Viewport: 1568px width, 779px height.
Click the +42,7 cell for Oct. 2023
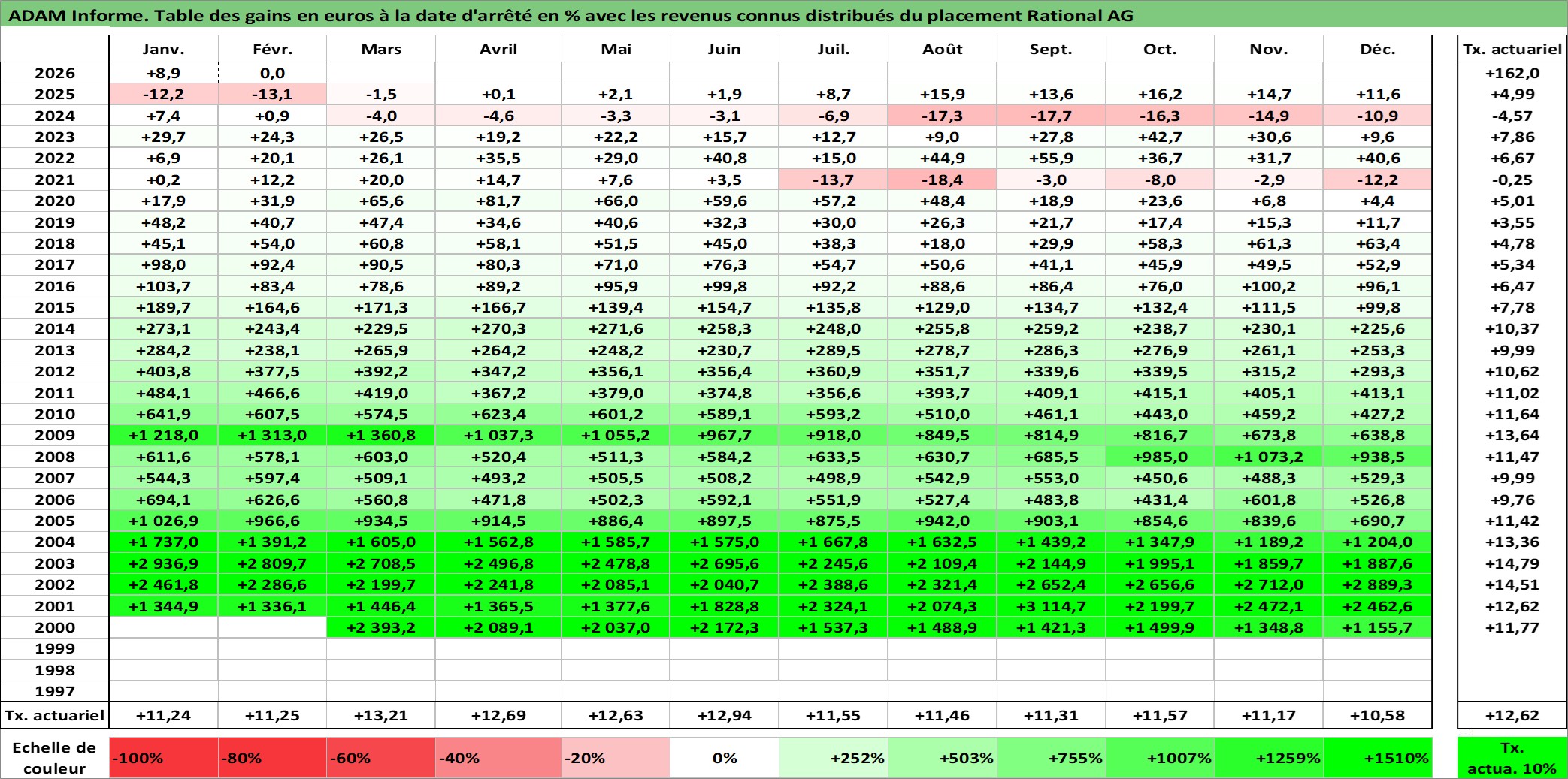click(1160, 137)
